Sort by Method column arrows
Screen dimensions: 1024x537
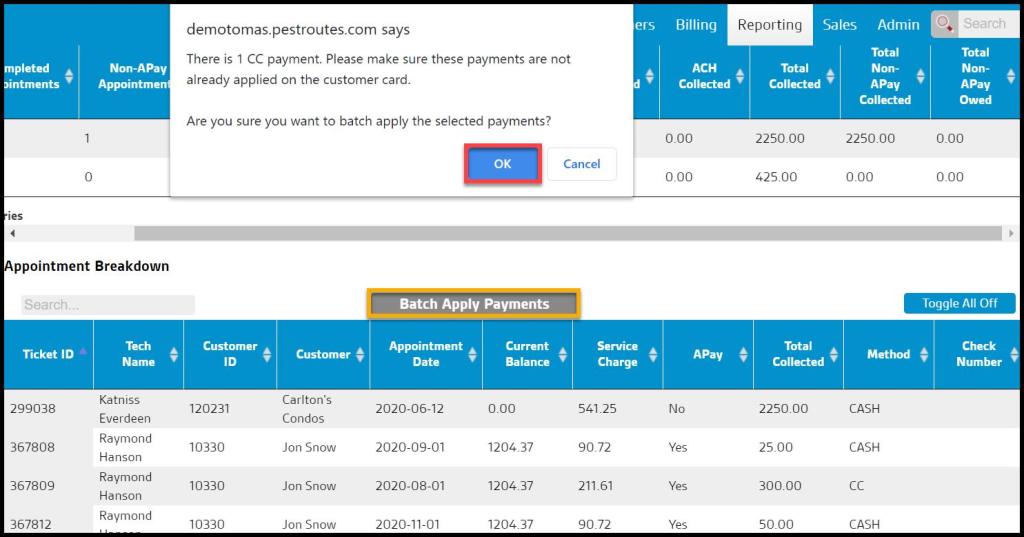[x=923, y=354]
